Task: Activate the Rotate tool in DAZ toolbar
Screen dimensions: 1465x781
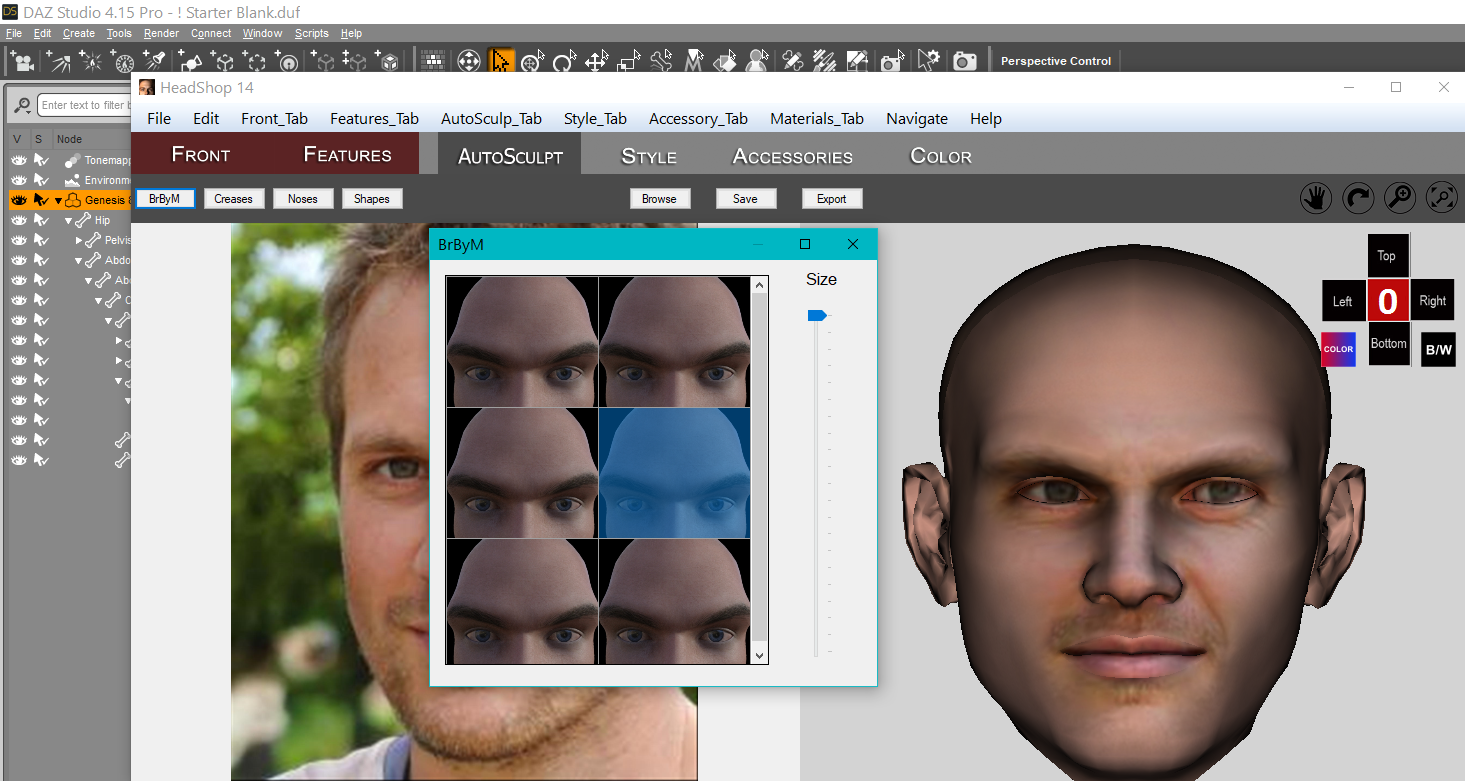Action: [564, 61]
